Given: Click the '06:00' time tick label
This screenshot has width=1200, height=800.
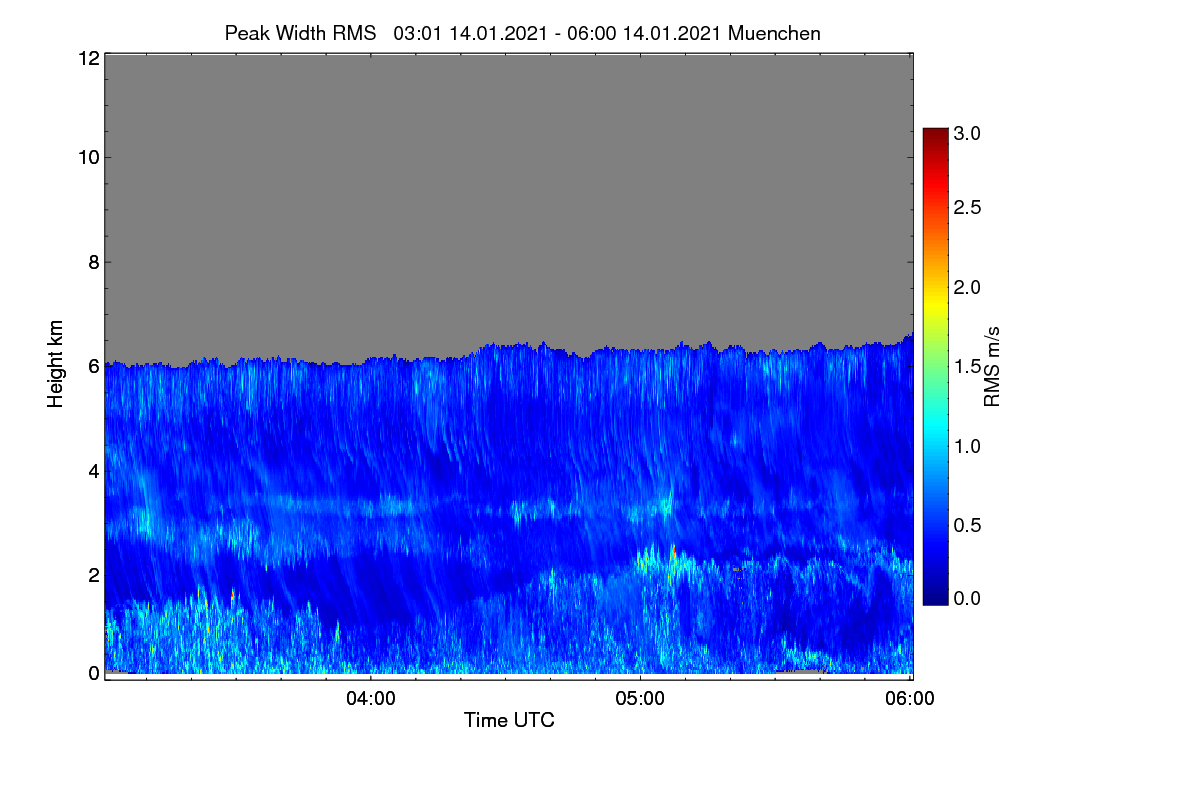Looking at the screenshot, I should [x=910, y=699].
